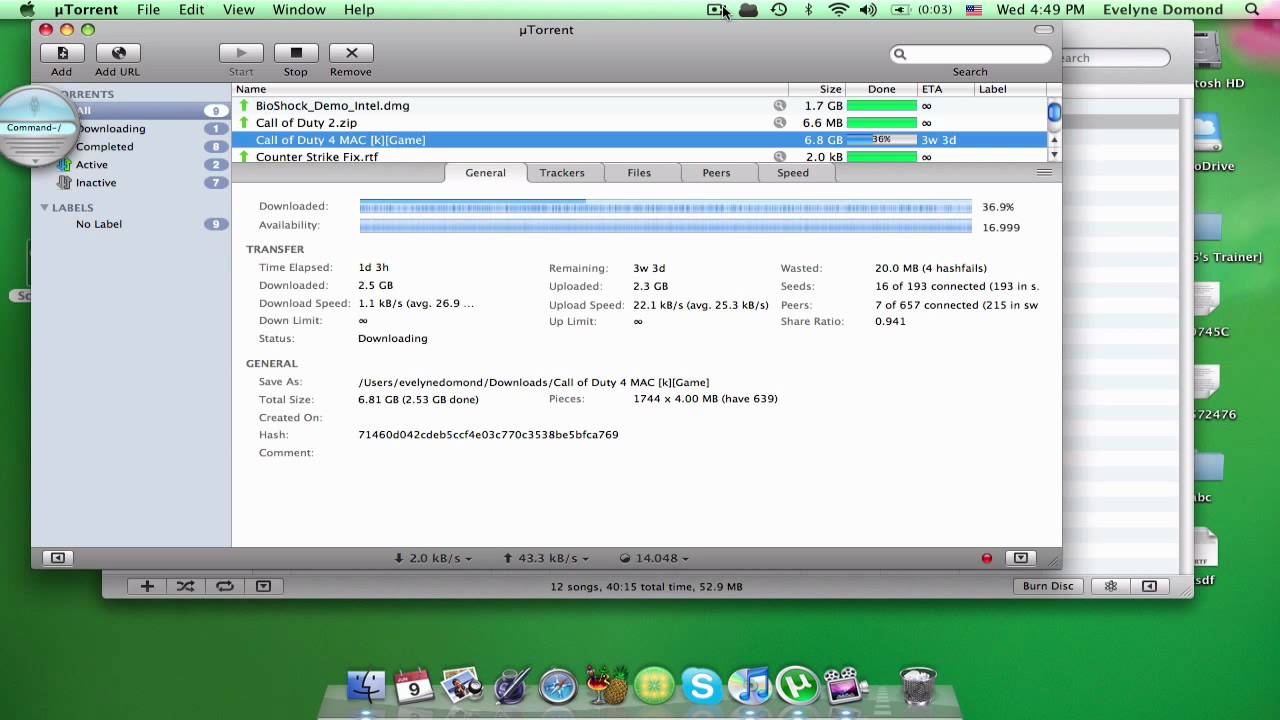The width and height of the screenshot is (1280, 720).
Task: Open the upload speed limit dropdown
Action: point(546,558)
